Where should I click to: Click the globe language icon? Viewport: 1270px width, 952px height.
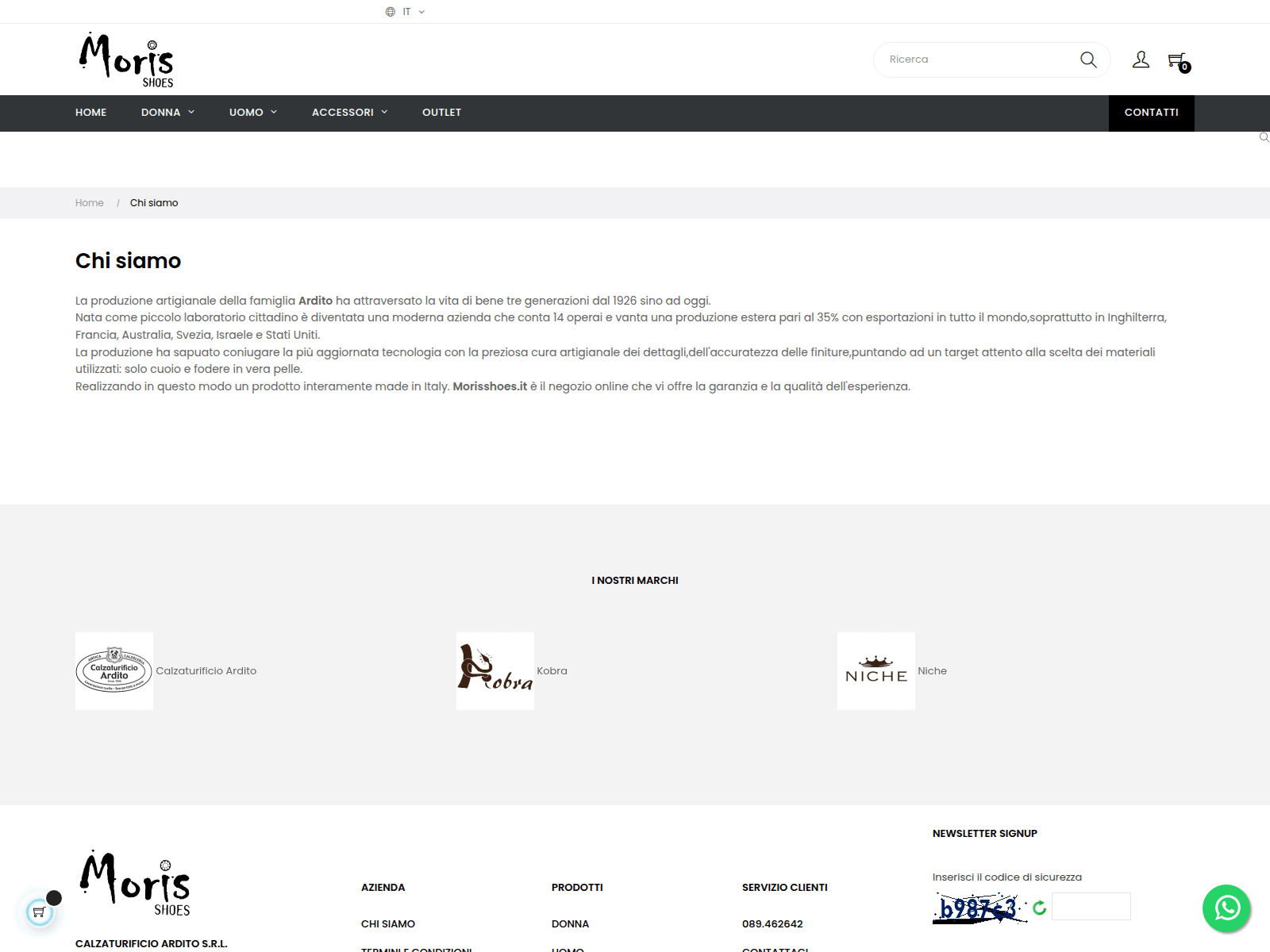tap(391, 12)
